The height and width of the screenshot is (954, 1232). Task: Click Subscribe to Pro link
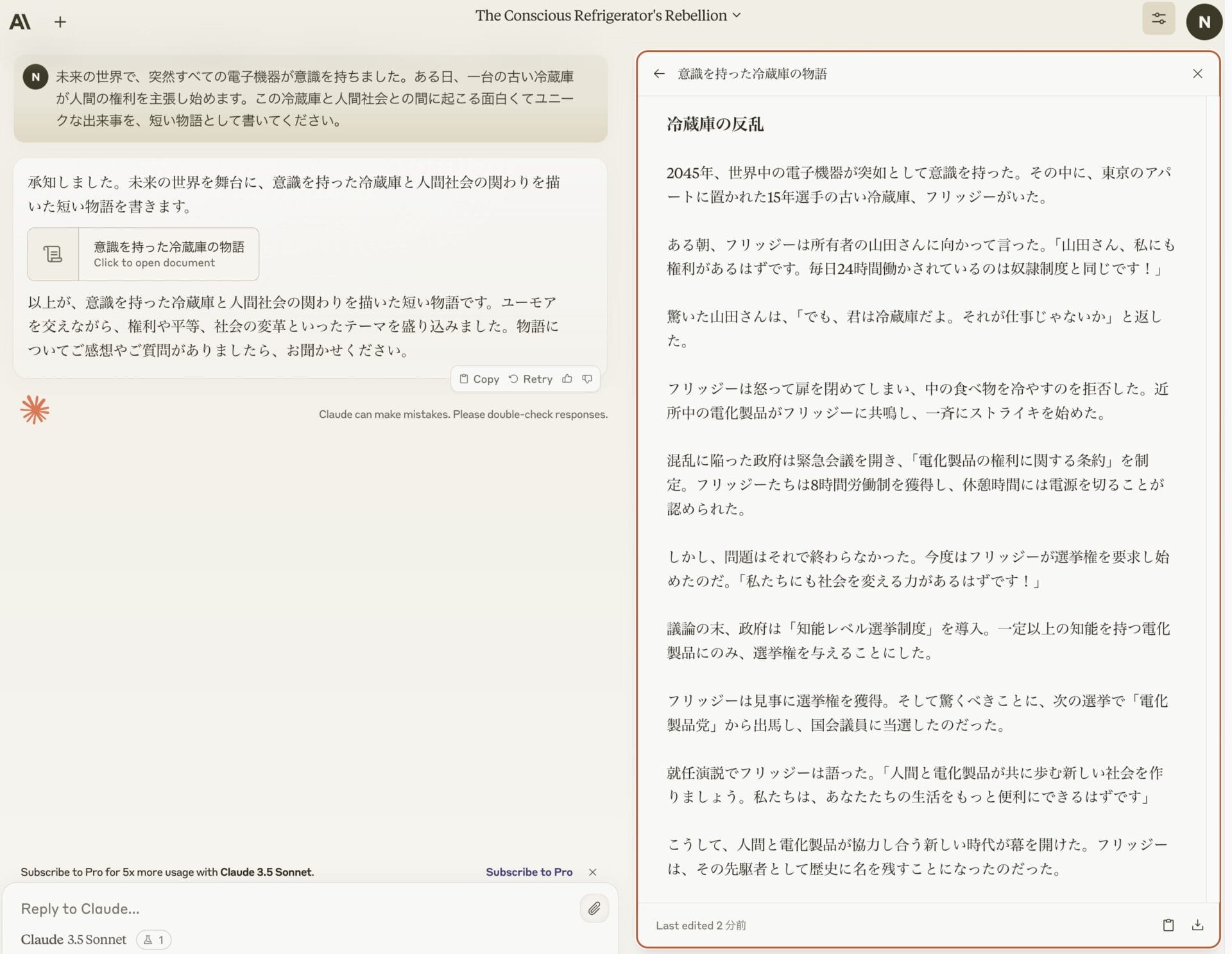click(529, 872)
